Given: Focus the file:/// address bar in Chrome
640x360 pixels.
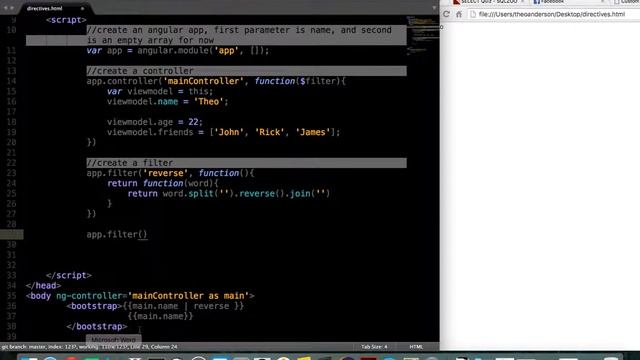Looking at the screenshot, I should (x=552, y=14).
